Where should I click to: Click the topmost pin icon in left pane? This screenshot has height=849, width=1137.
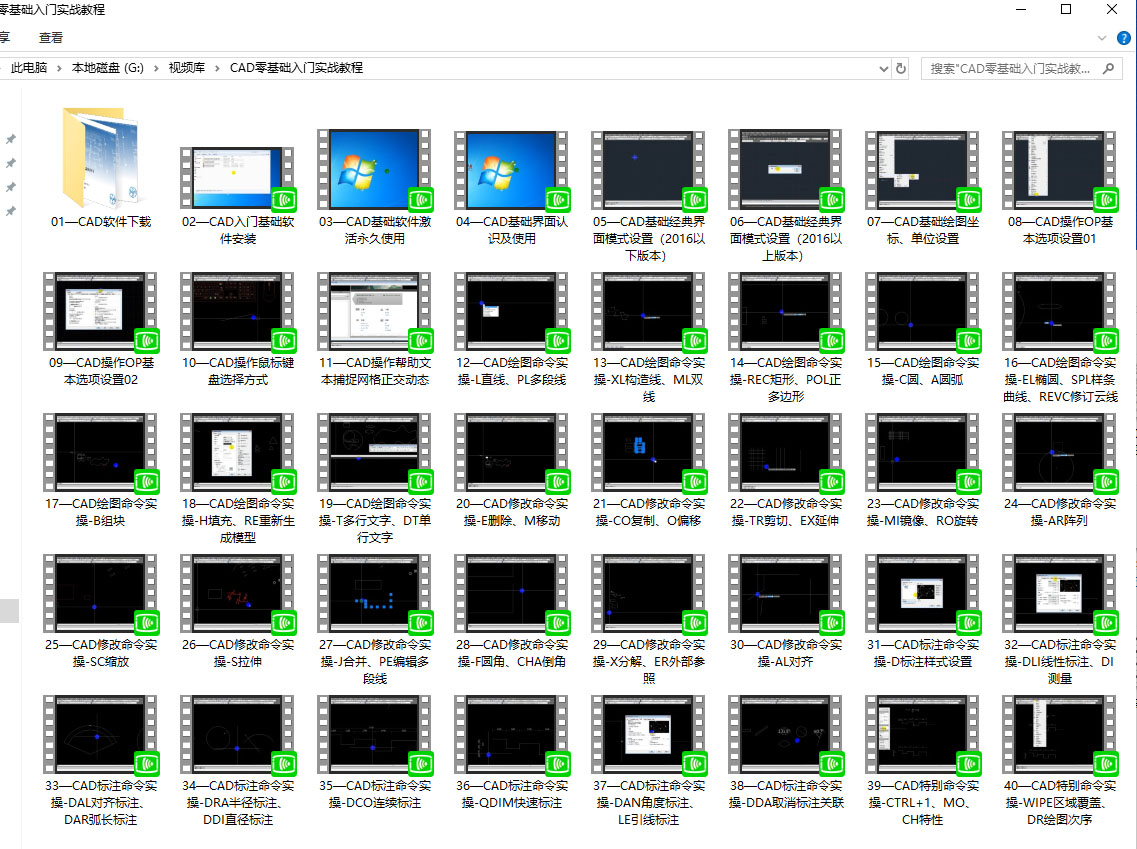pyautogui.click(x=11, y=139)
